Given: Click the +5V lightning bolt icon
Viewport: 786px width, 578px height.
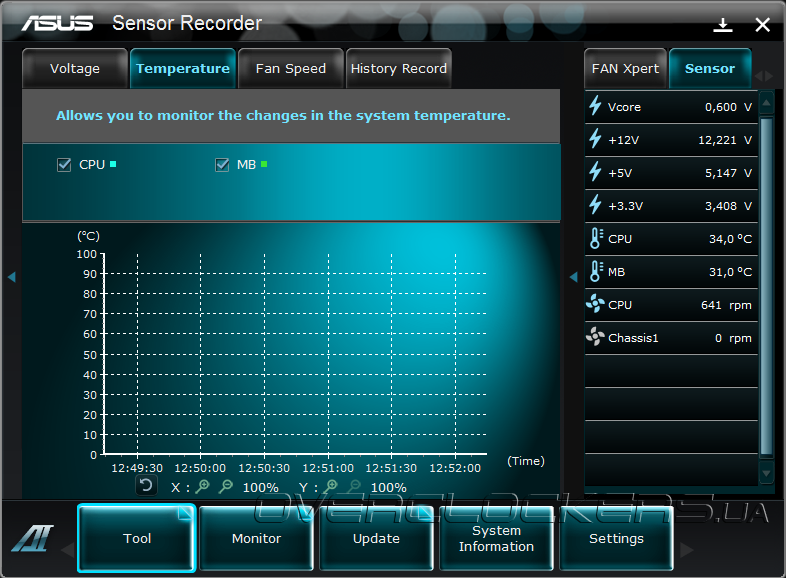Looking at the screenshot, I should (x=595, y=172).
